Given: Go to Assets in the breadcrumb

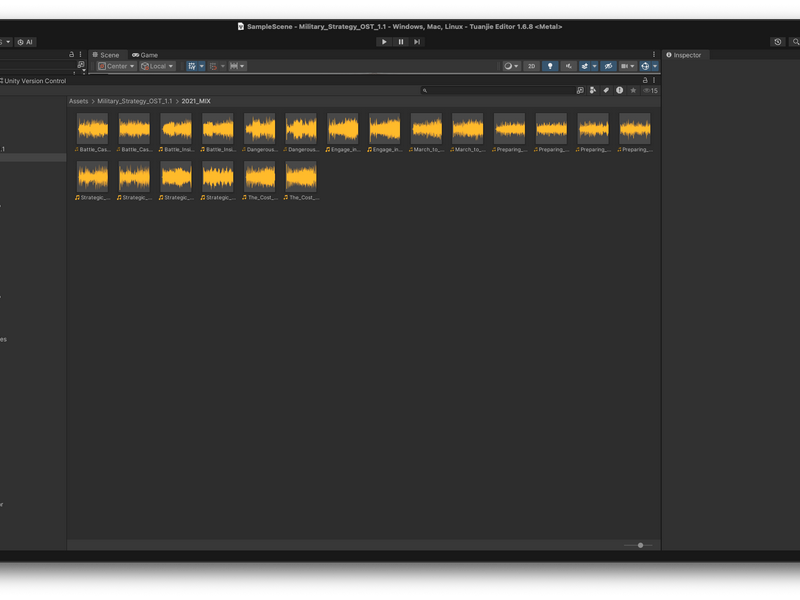Looking at the screenshot, I should pos(79,101).
